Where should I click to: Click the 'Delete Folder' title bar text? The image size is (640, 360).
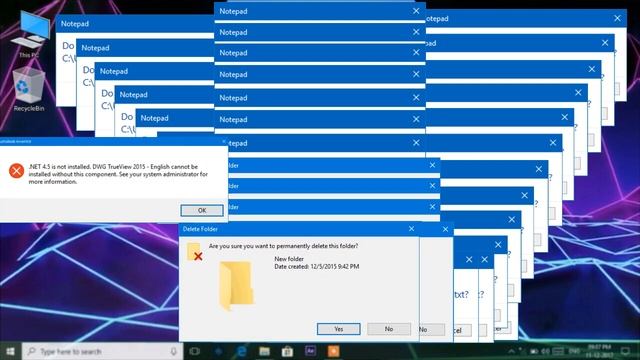200,229
